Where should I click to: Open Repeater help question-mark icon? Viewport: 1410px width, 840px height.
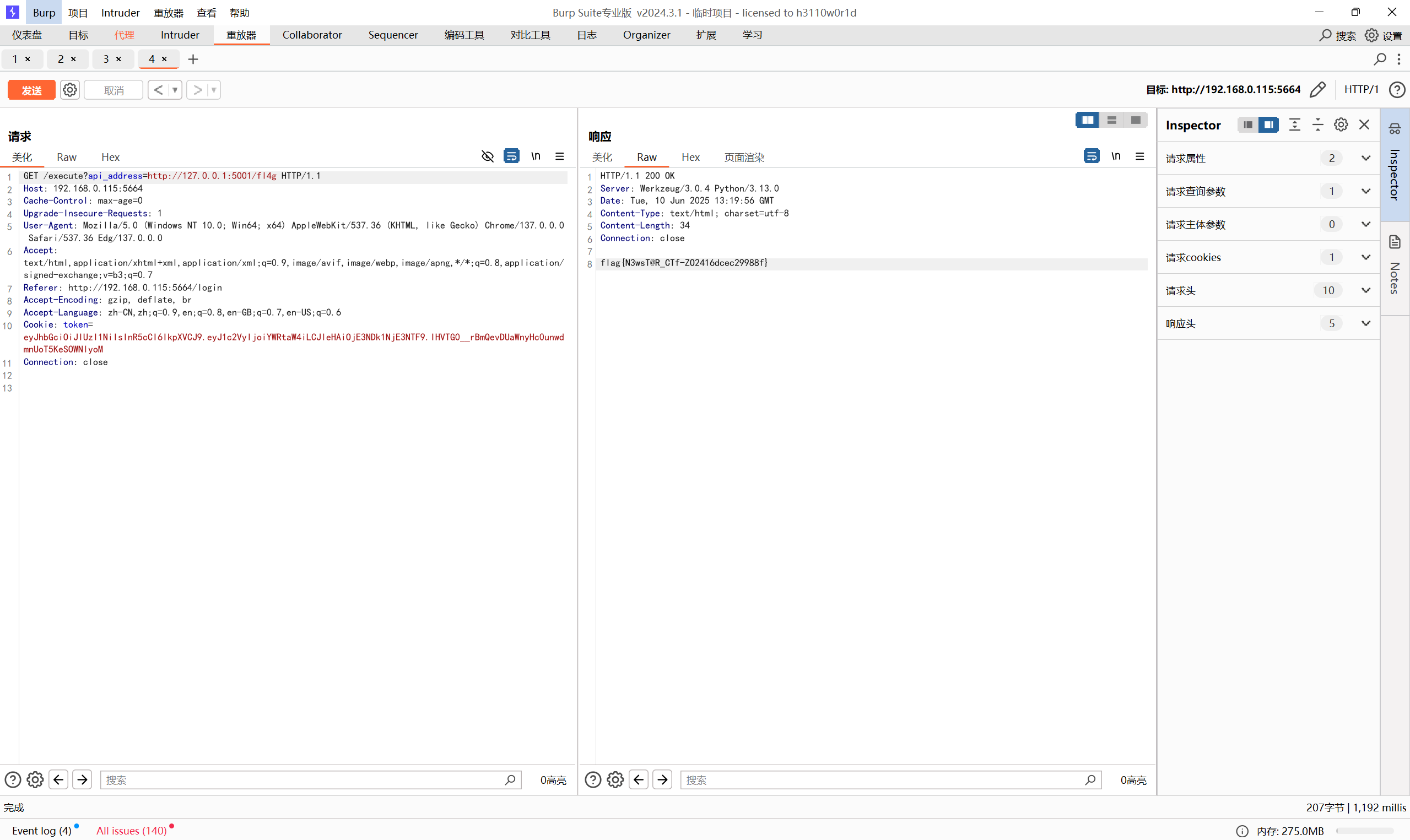tap(1396, 89)
